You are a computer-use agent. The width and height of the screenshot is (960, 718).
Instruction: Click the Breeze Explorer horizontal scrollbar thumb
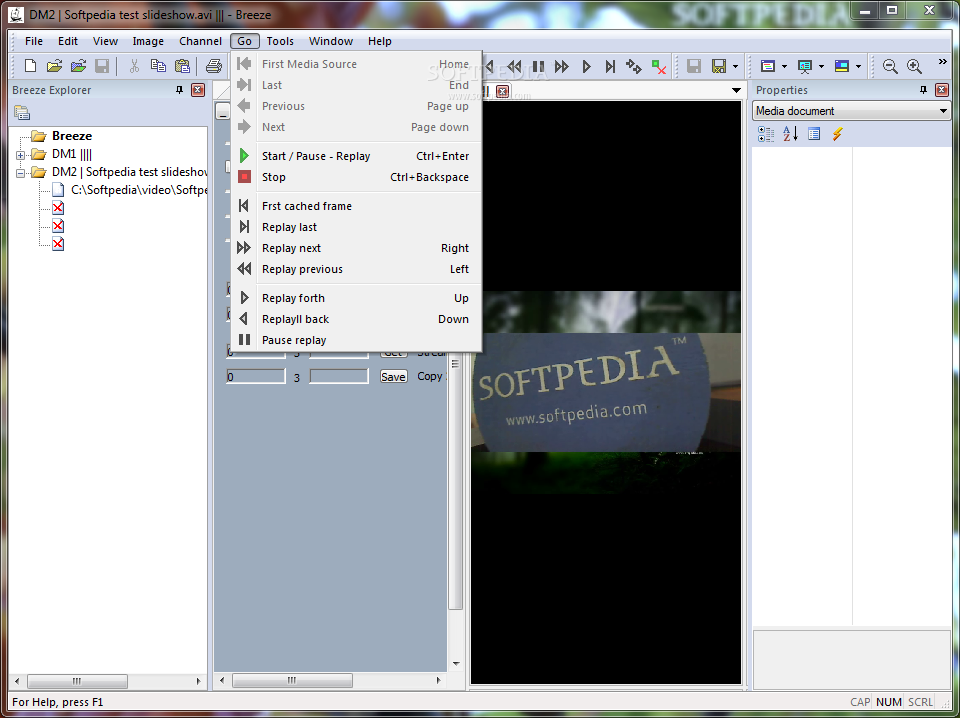click(x=77, y=681)
